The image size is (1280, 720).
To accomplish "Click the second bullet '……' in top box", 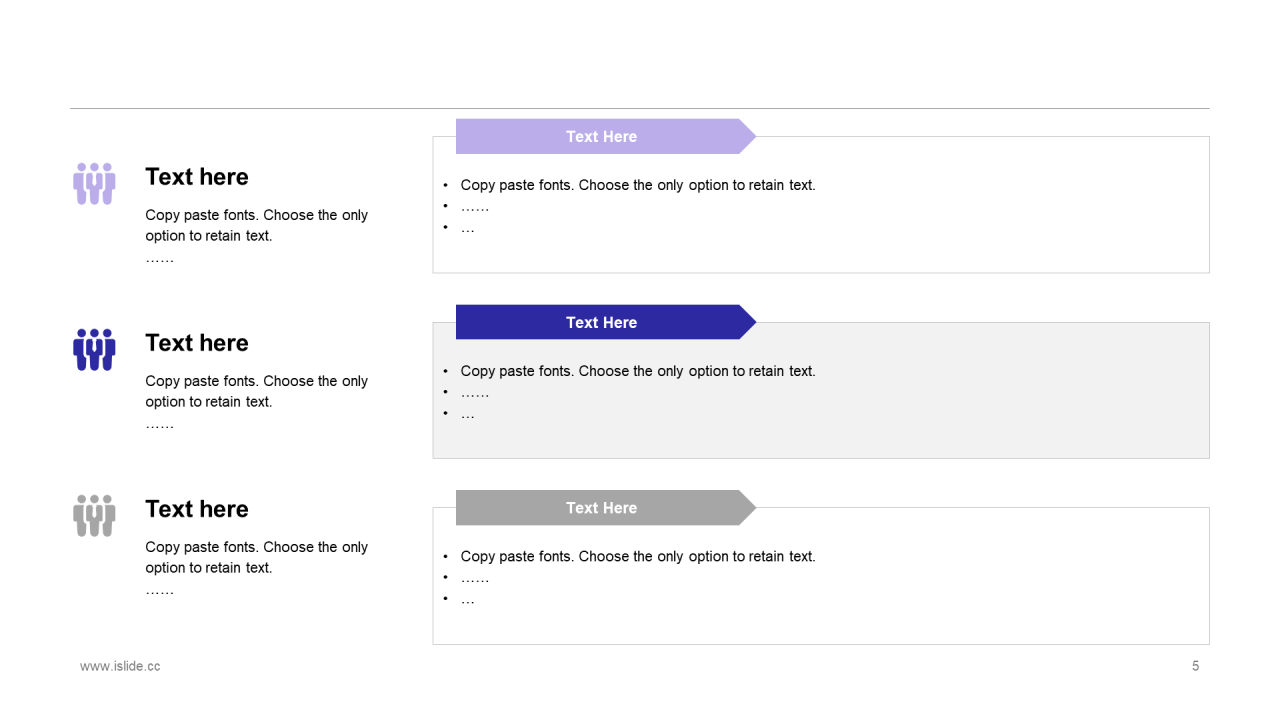I will coord(475,207).
